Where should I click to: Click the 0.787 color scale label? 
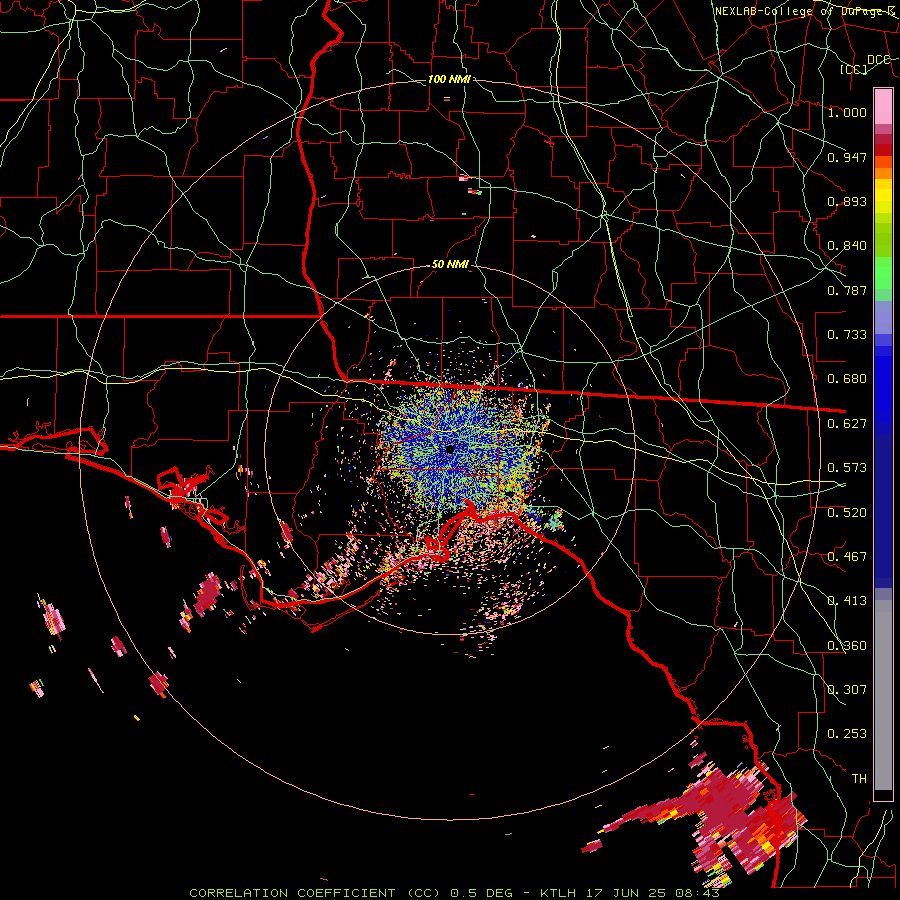(847, 290)
